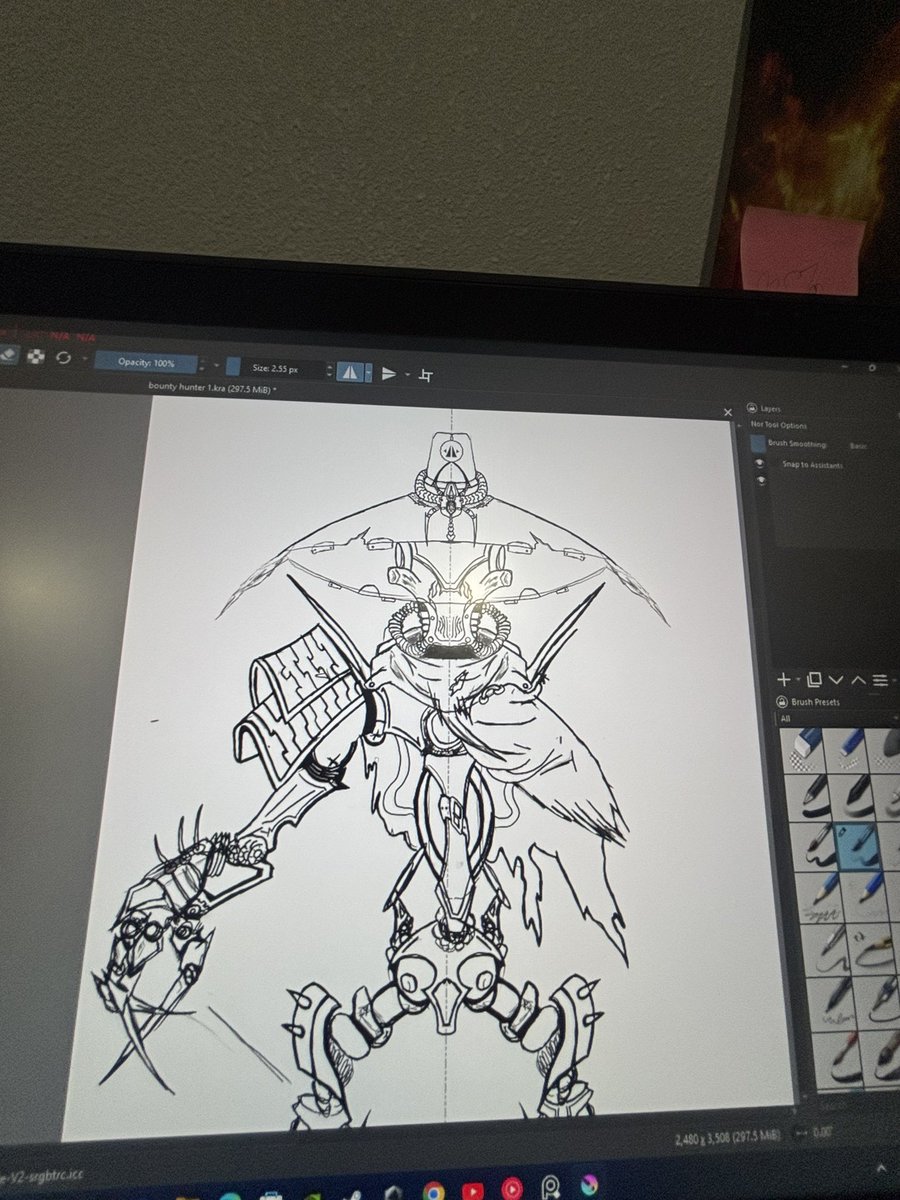Click the Brush Presets docker lock icon
The image size is (900, 1200).
click(783, 701)
